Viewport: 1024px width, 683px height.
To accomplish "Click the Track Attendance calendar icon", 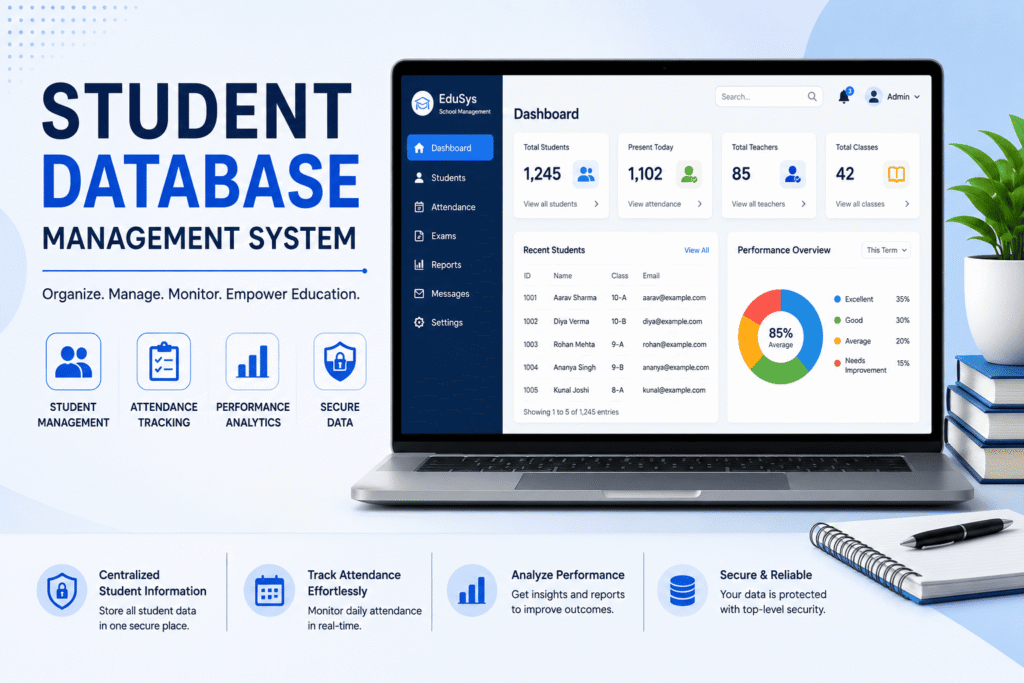I will pos(269,590).
